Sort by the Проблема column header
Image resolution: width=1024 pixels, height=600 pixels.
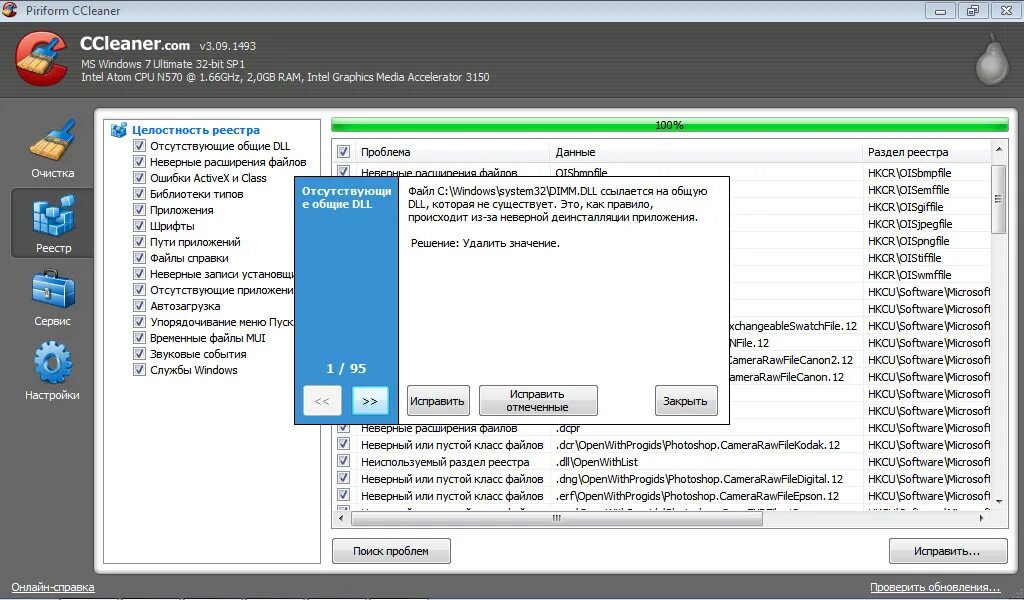pyautogui.click(x=453, y=152)
